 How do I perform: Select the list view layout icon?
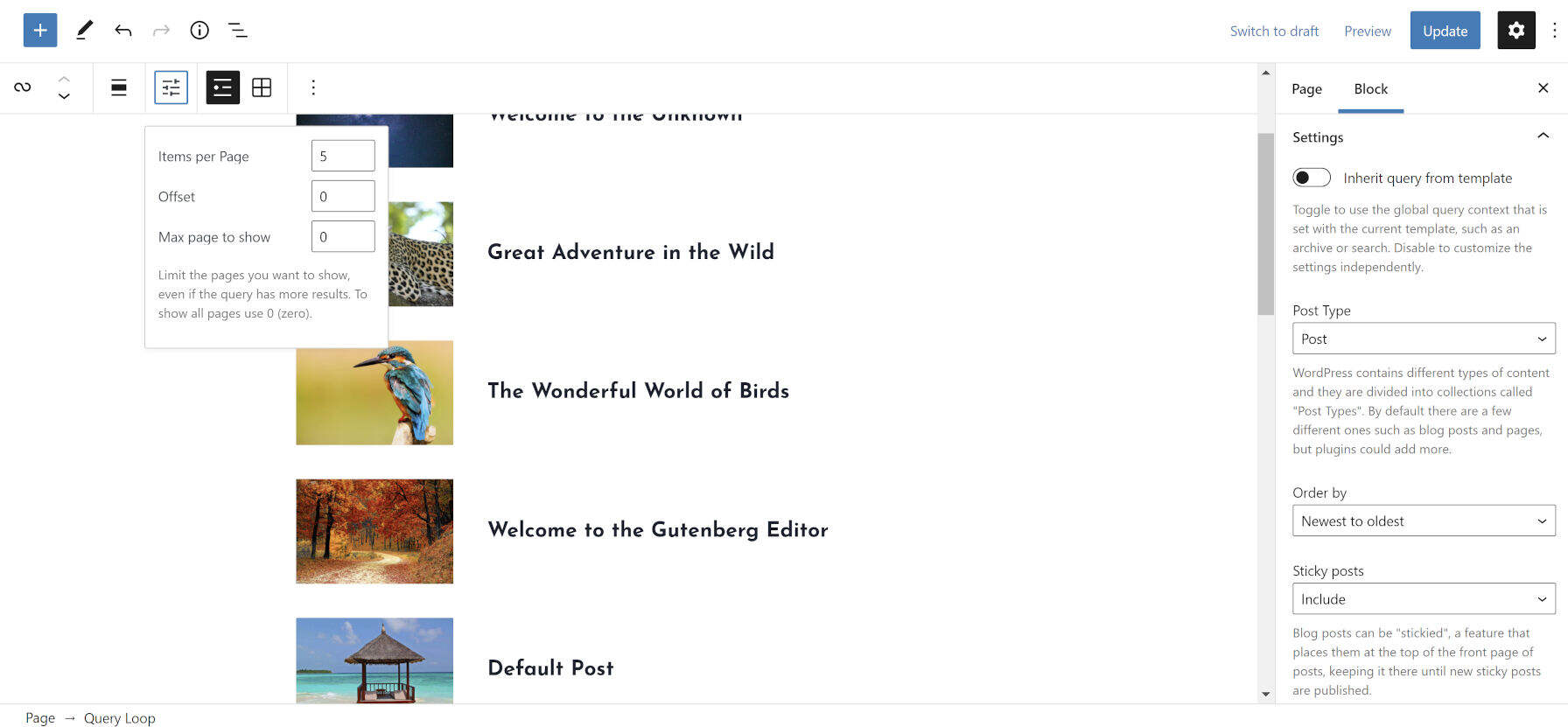point(223,87)
